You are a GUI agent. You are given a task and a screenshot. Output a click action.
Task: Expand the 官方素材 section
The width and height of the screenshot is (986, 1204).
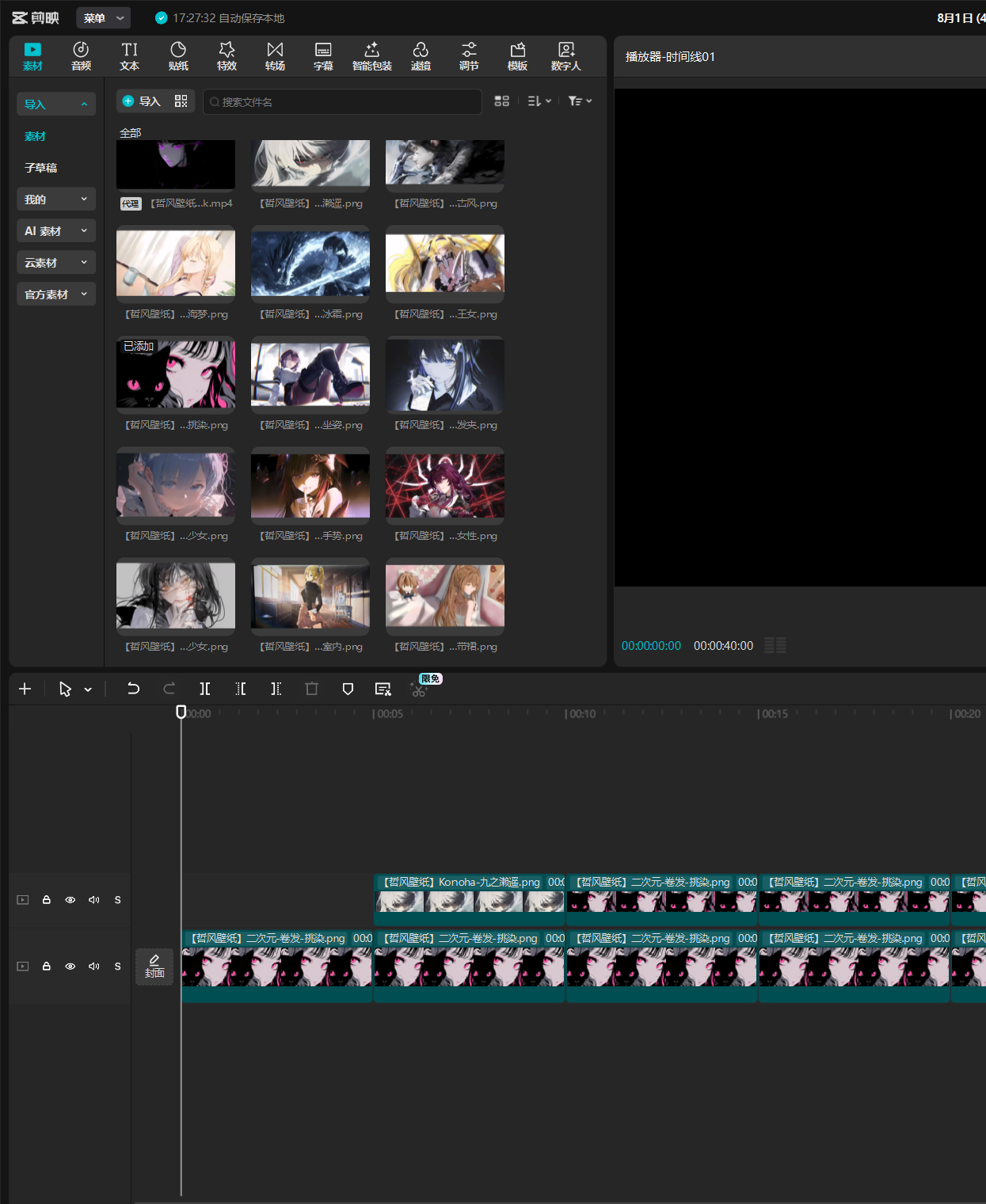tap(56, 294)
